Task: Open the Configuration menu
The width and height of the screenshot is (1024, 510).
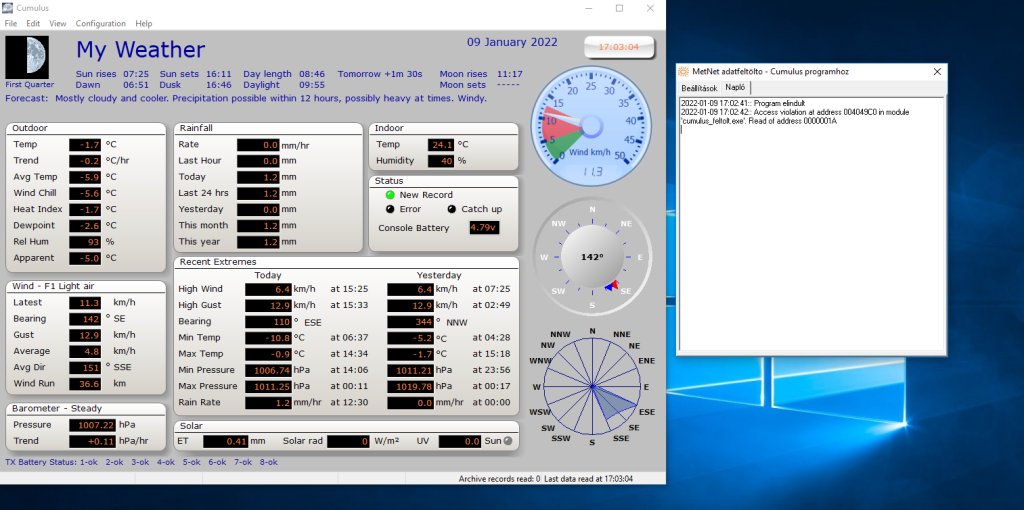Action: point(101,23)
